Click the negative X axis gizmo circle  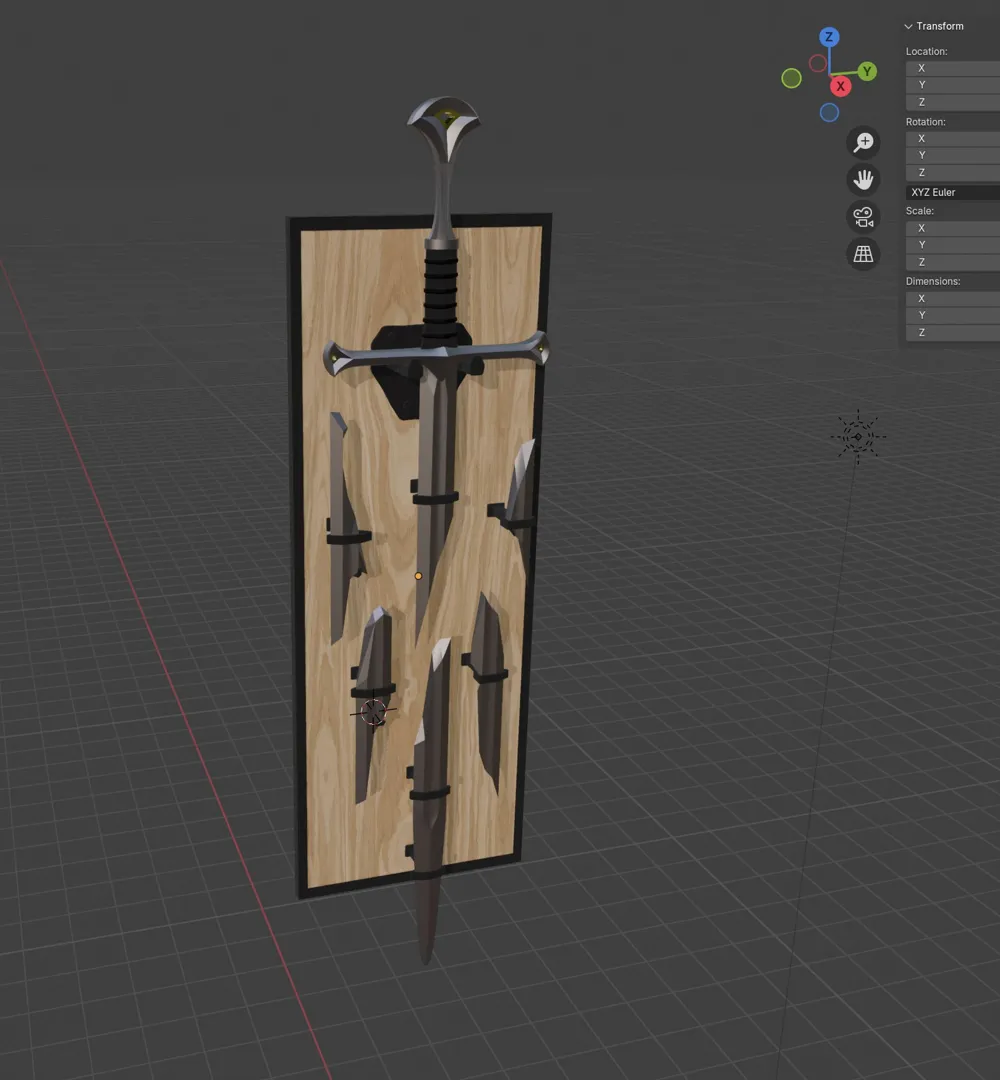click(817, 64)
